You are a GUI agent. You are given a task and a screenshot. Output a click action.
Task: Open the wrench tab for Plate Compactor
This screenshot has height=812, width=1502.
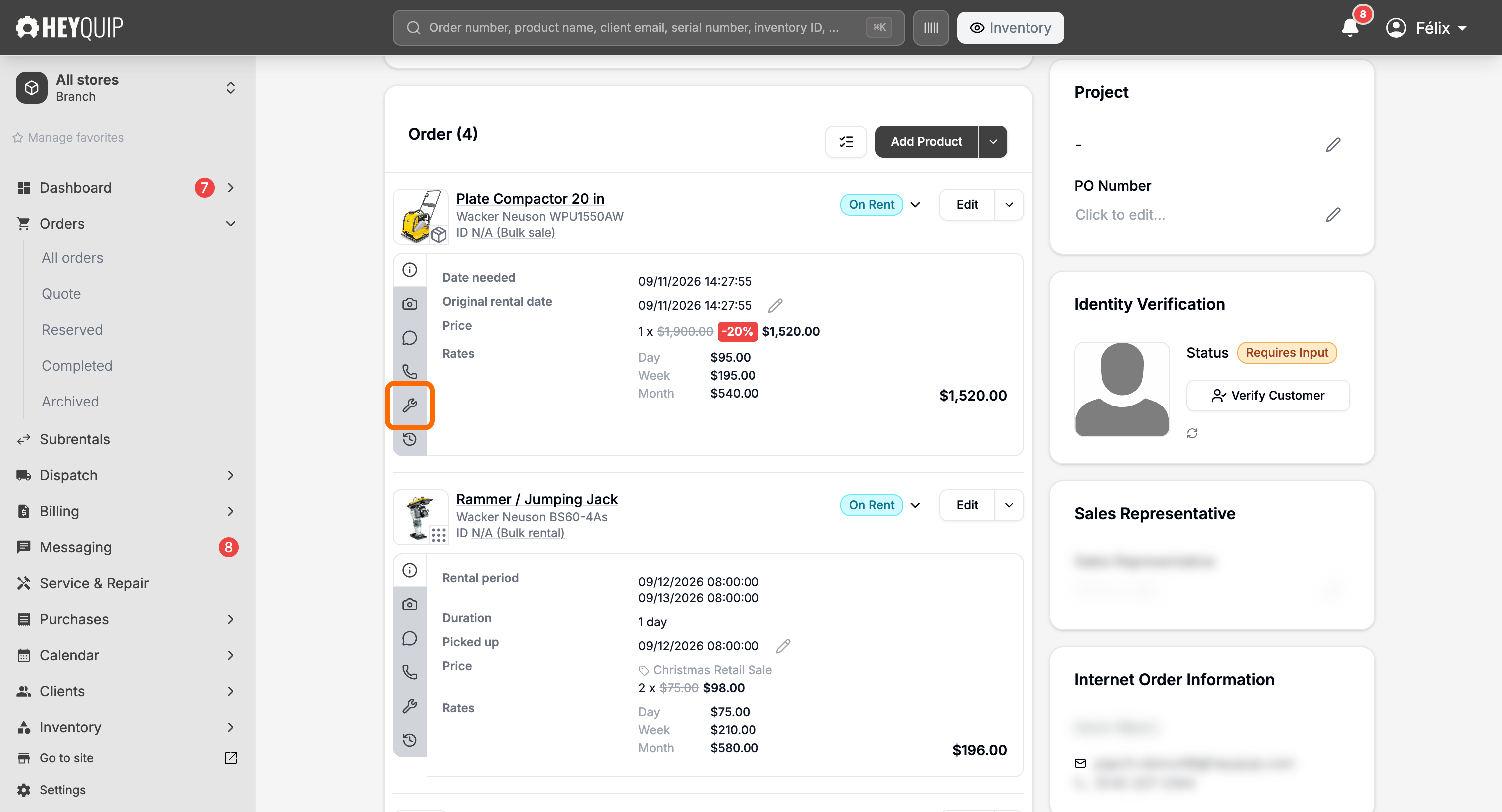pyautogui.click(x=410, y=406)
